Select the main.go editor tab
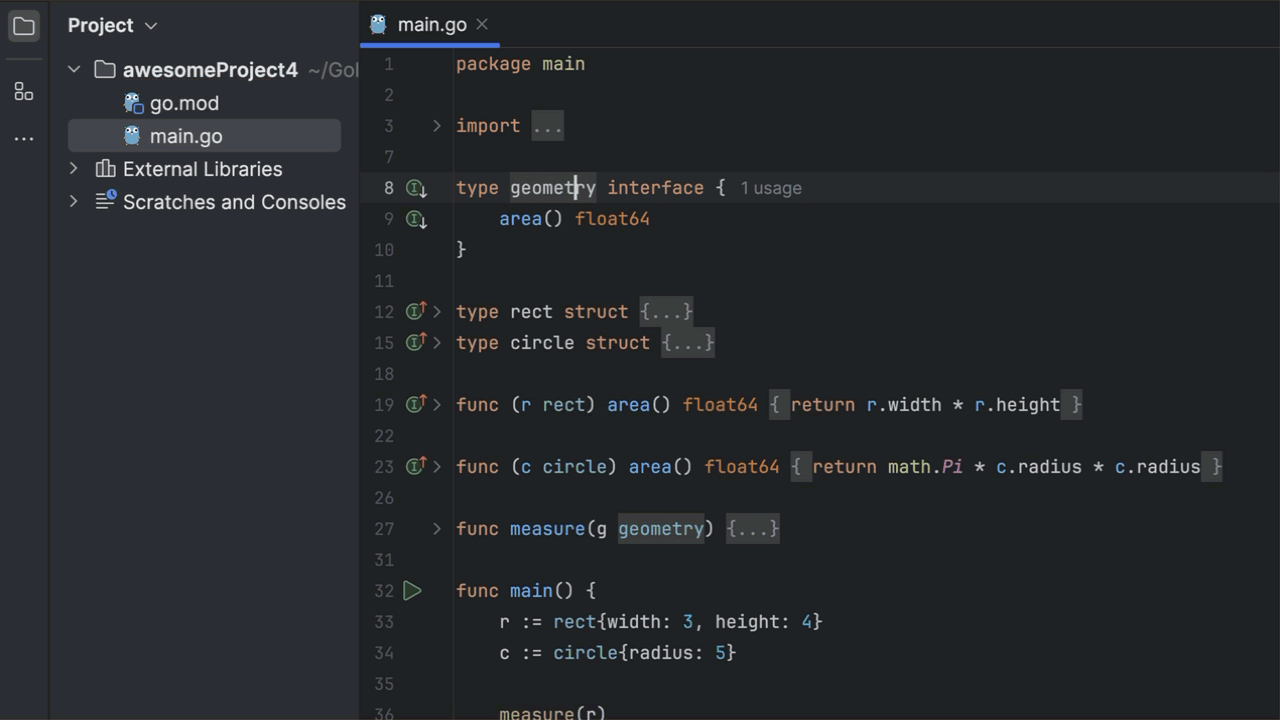This screenshot has height=720, width=1280. click(431, 25)
